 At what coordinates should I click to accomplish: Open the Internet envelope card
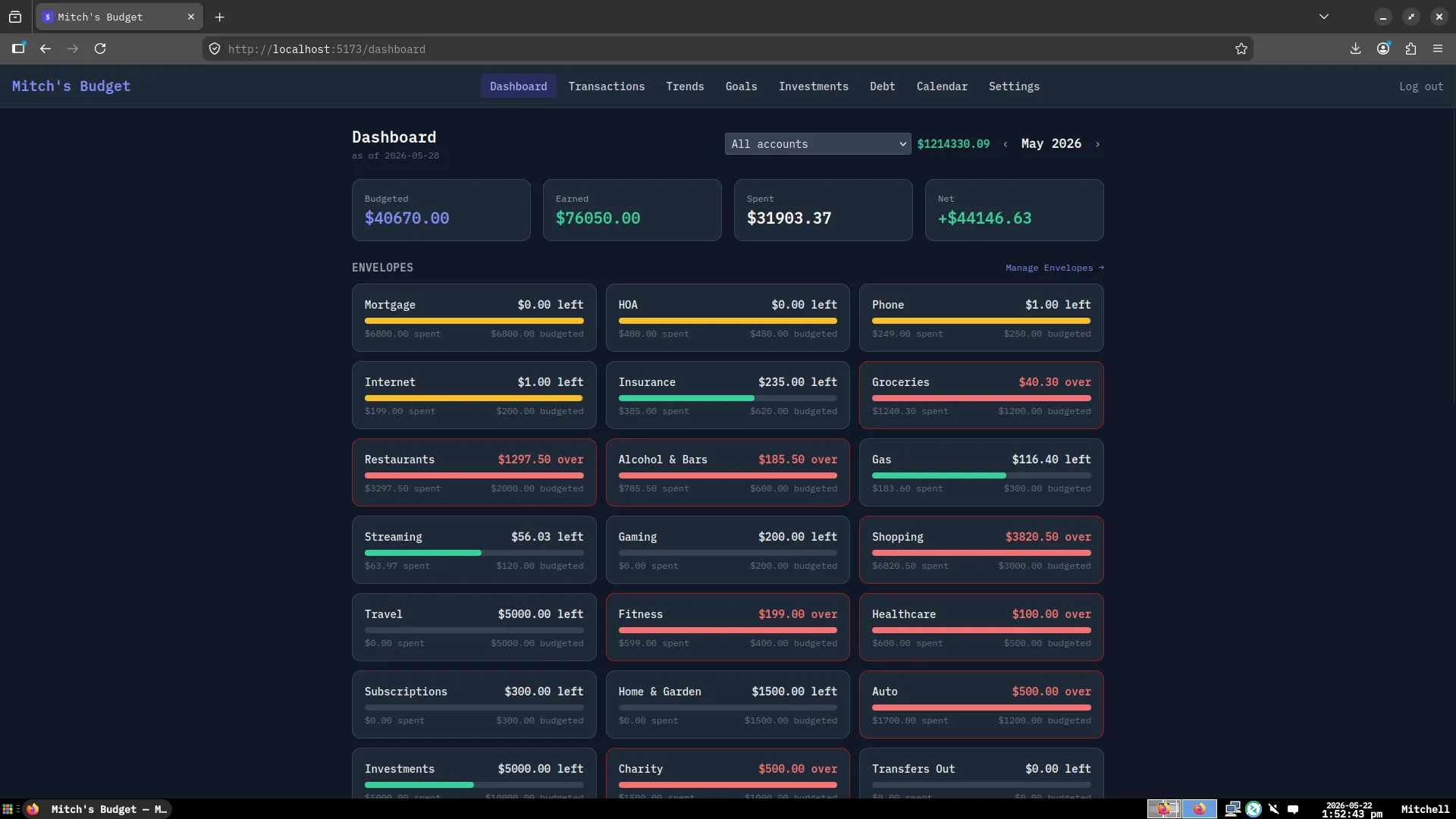(474, 395)
